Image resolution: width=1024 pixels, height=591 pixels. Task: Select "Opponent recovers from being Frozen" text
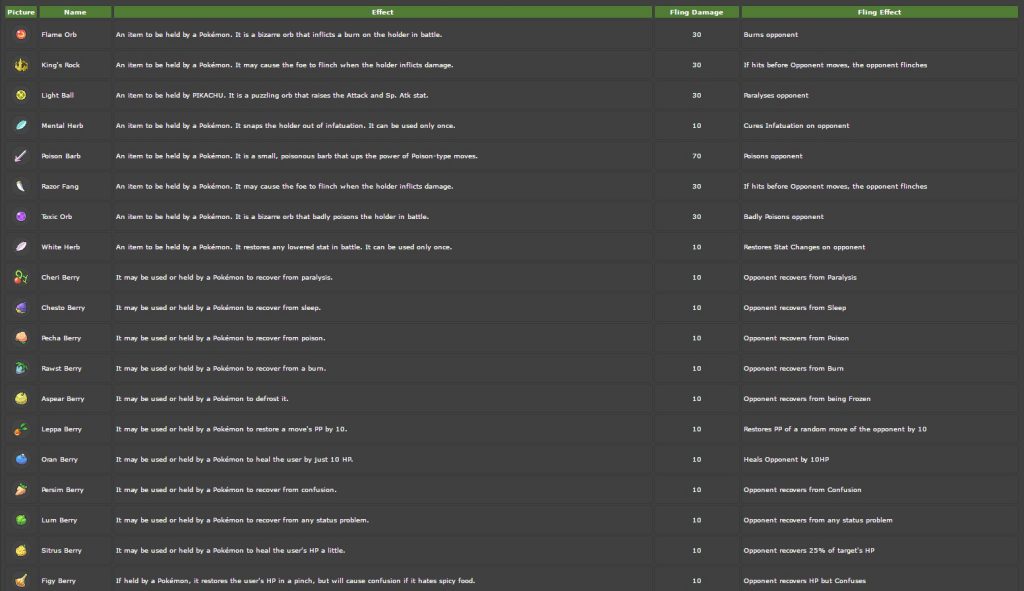(807, 399)
